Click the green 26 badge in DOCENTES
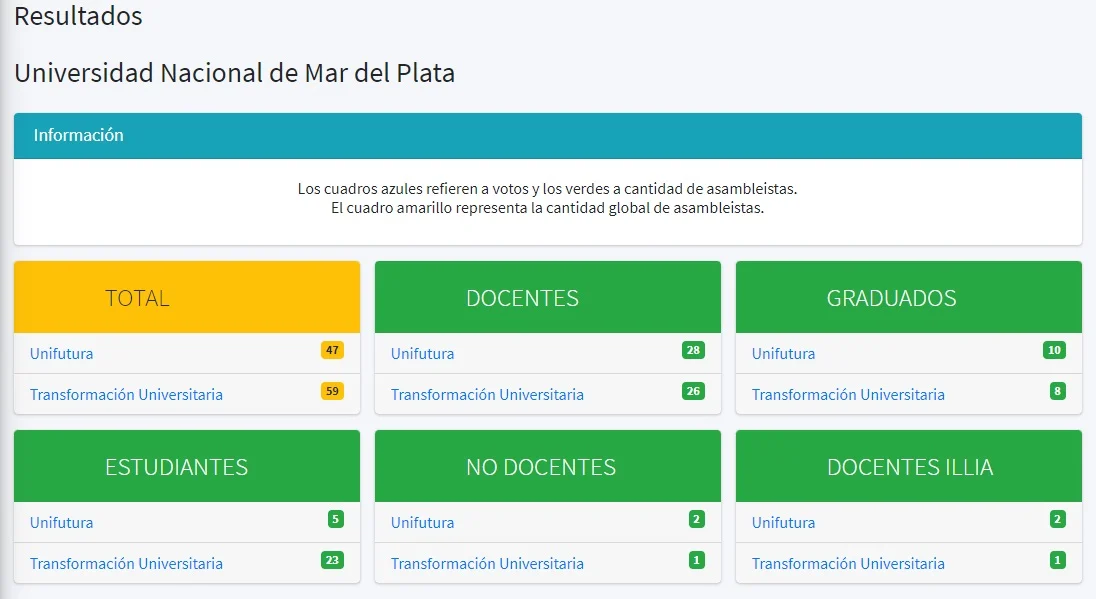The image size is (1096, 599). [x=693, y=391]
